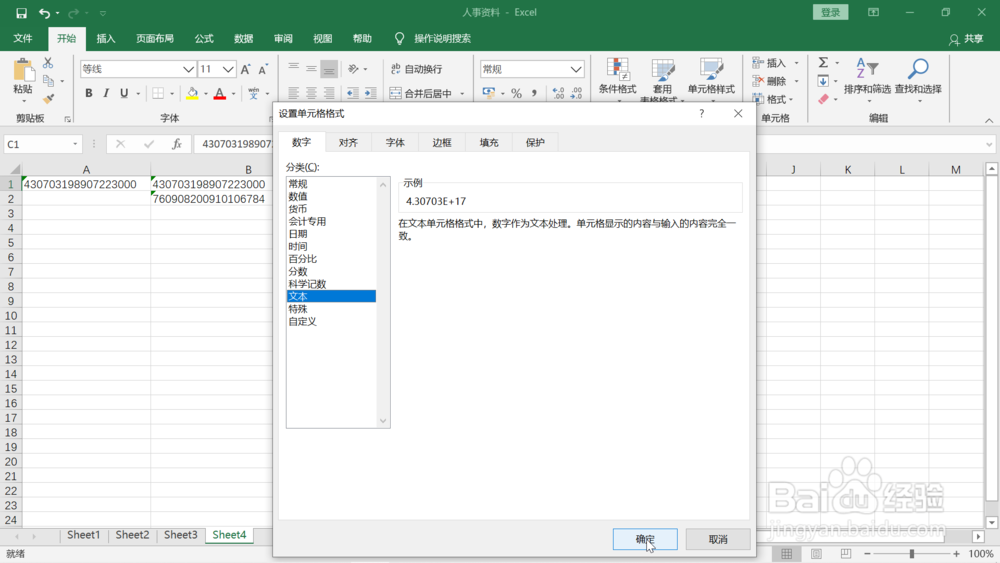This screenshot has height=563, width=1000.
Task: Switch to the 插入 ribbon tab
Action: (x=106, y=38)
